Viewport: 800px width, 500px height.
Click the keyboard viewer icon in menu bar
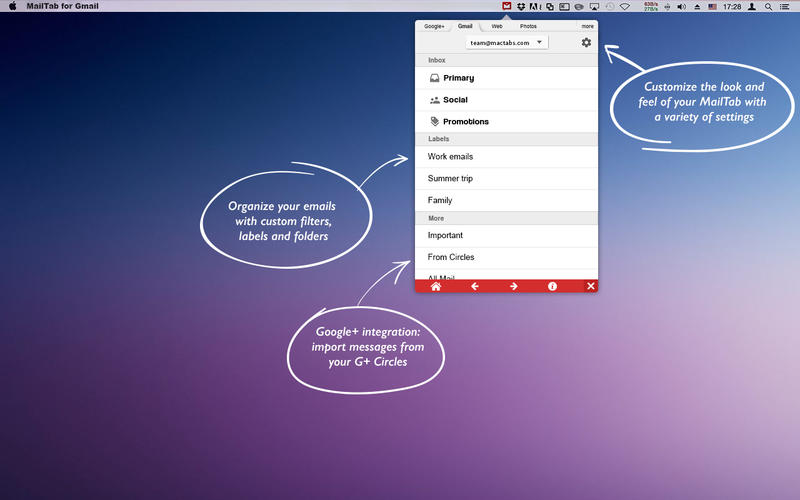click(564, 7)
